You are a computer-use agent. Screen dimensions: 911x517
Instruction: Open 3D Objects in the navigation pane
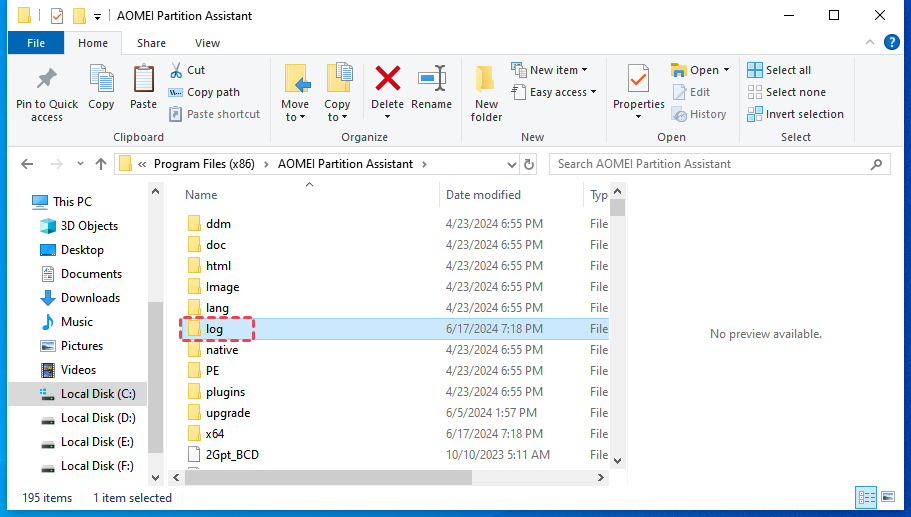point(78,226)
